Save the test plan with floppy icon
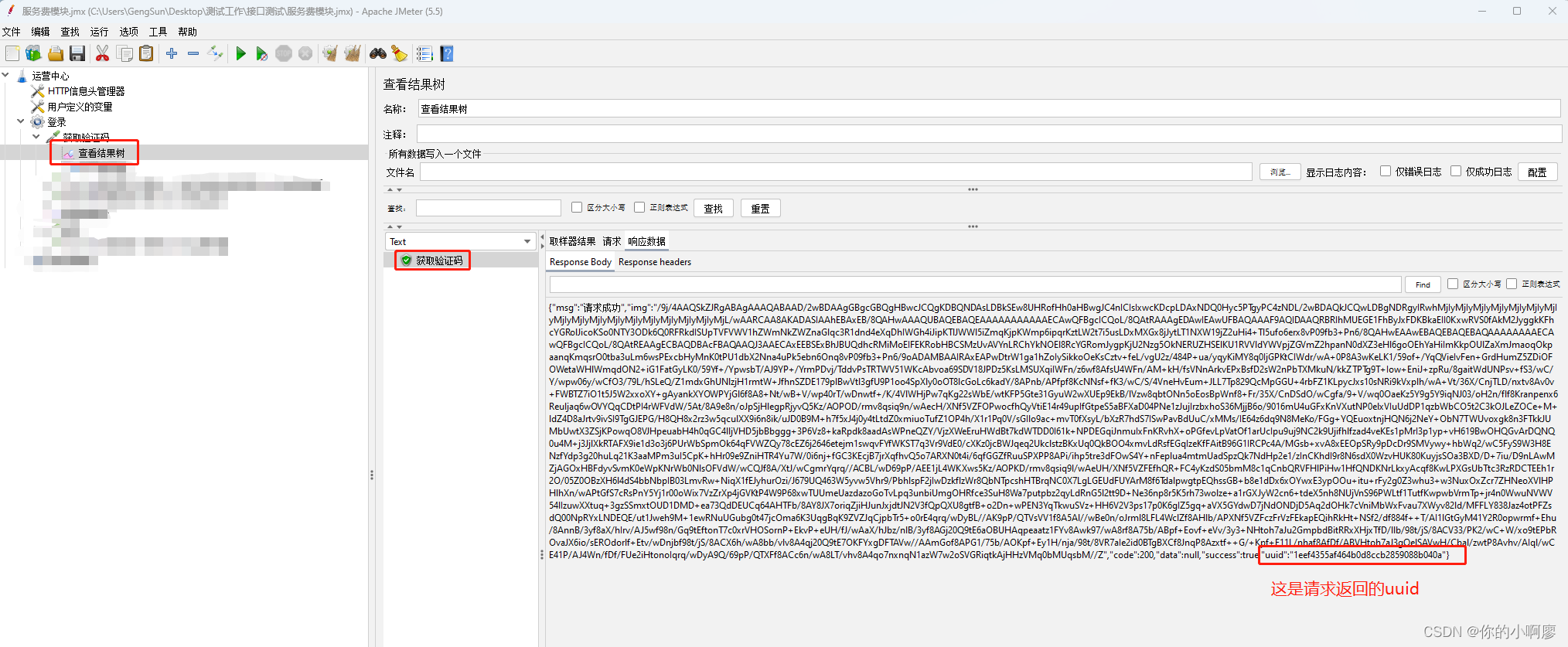 tap(77, 53)
